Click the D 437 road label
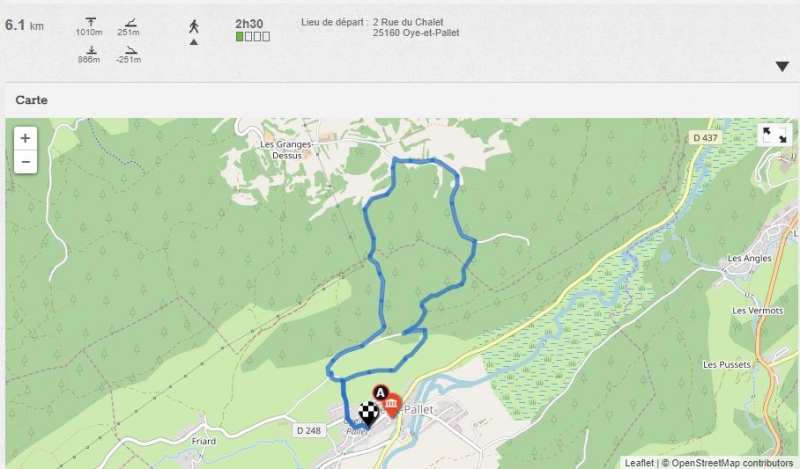 pyautogui.click(x=706, y=137)
